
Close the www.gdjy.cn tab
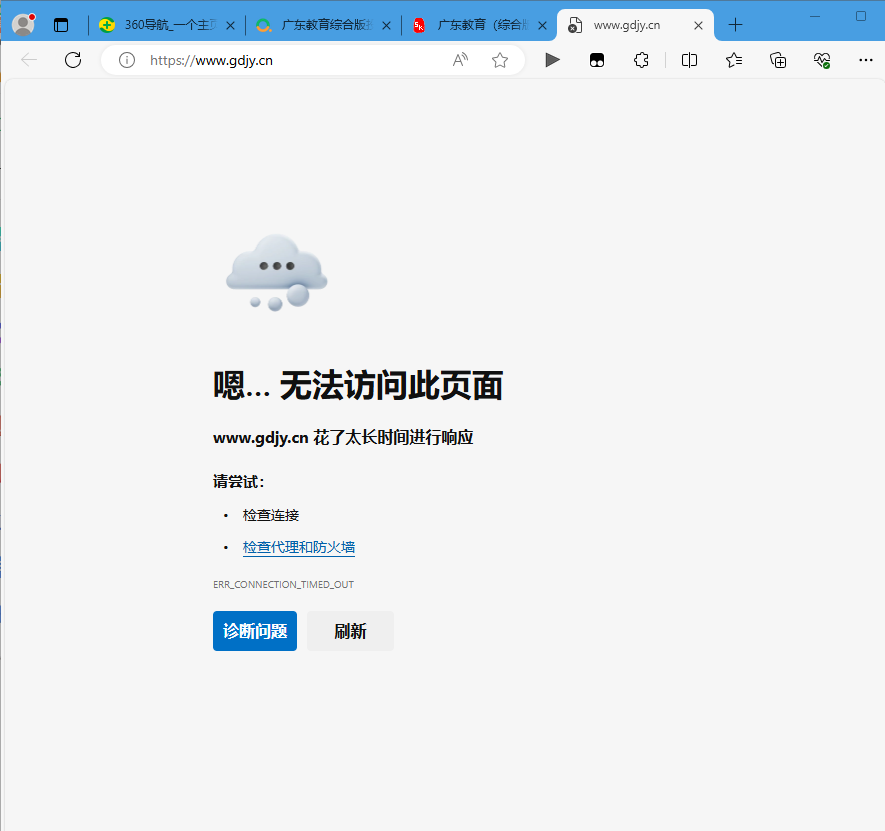point(698,25)
